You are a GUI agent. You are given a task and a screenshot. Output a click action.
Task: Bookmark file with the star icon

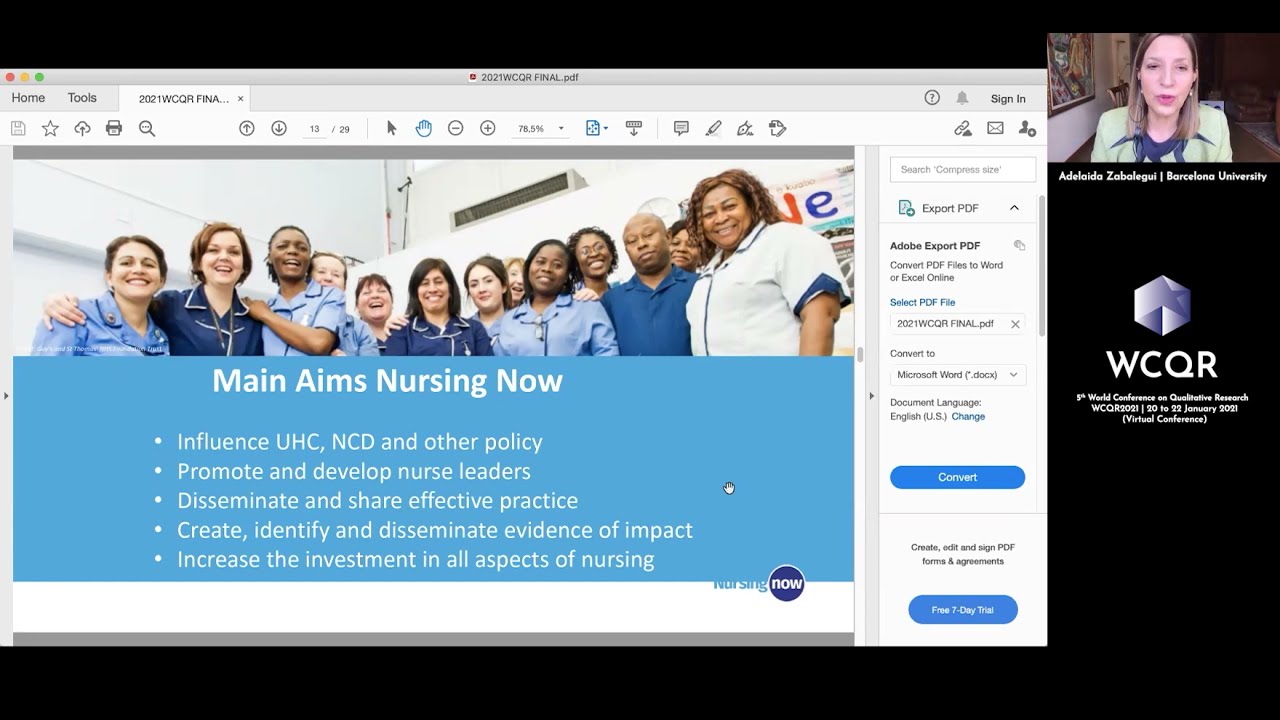(50, 128)
